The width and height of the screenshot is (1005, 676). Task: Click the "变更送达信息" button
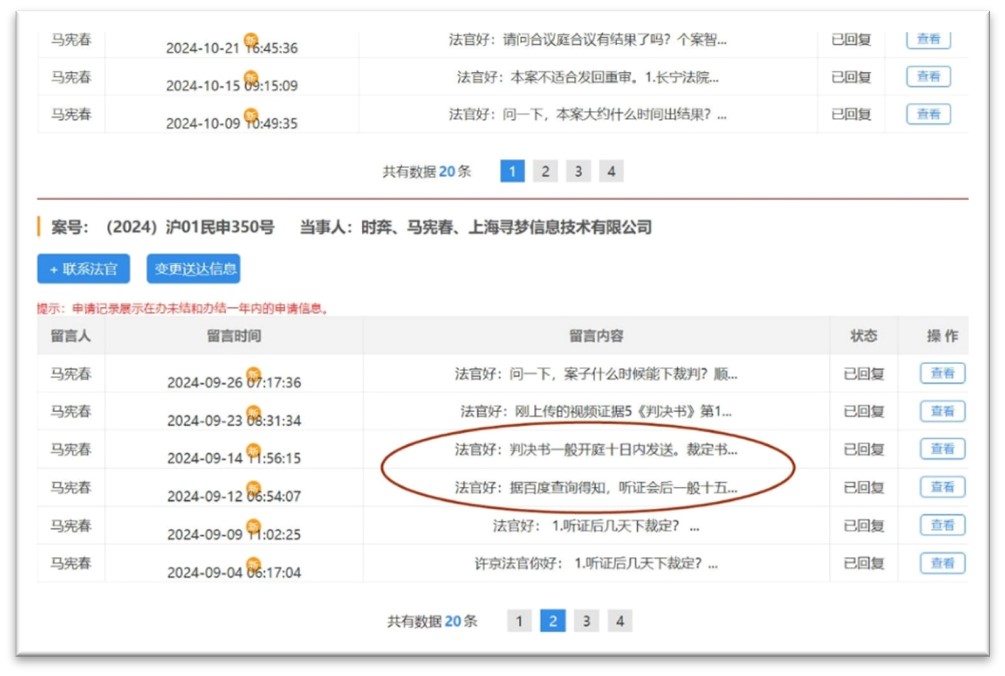pos(194,269)
